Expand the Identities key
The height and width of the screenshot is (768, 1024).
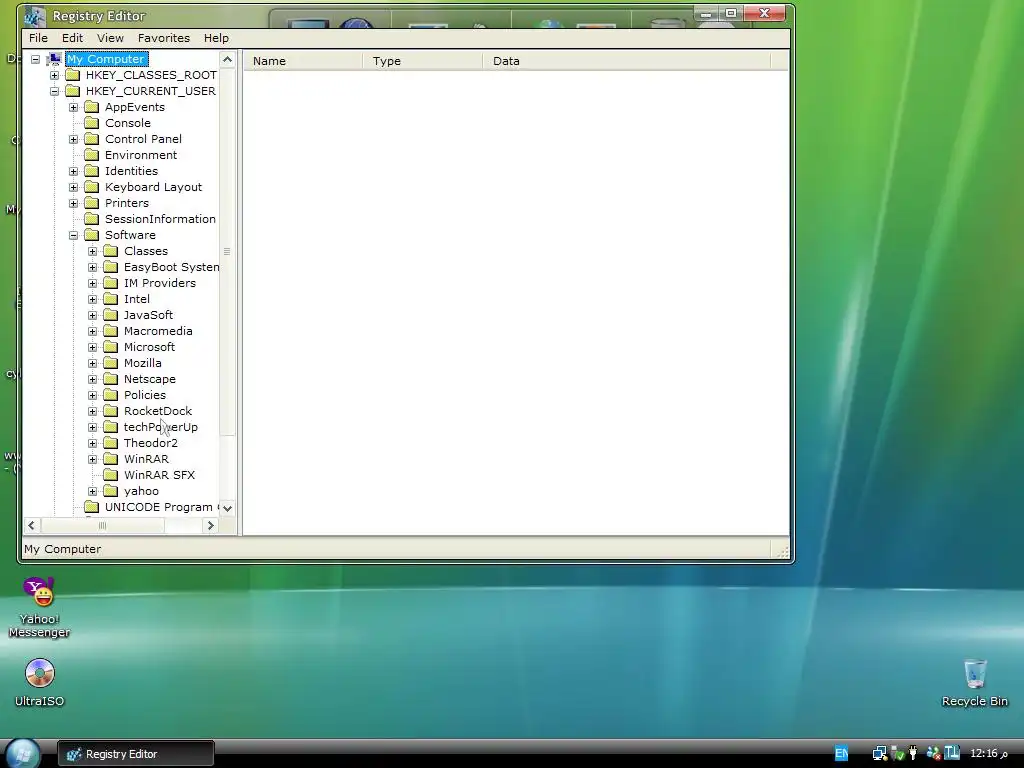point(74,171)
